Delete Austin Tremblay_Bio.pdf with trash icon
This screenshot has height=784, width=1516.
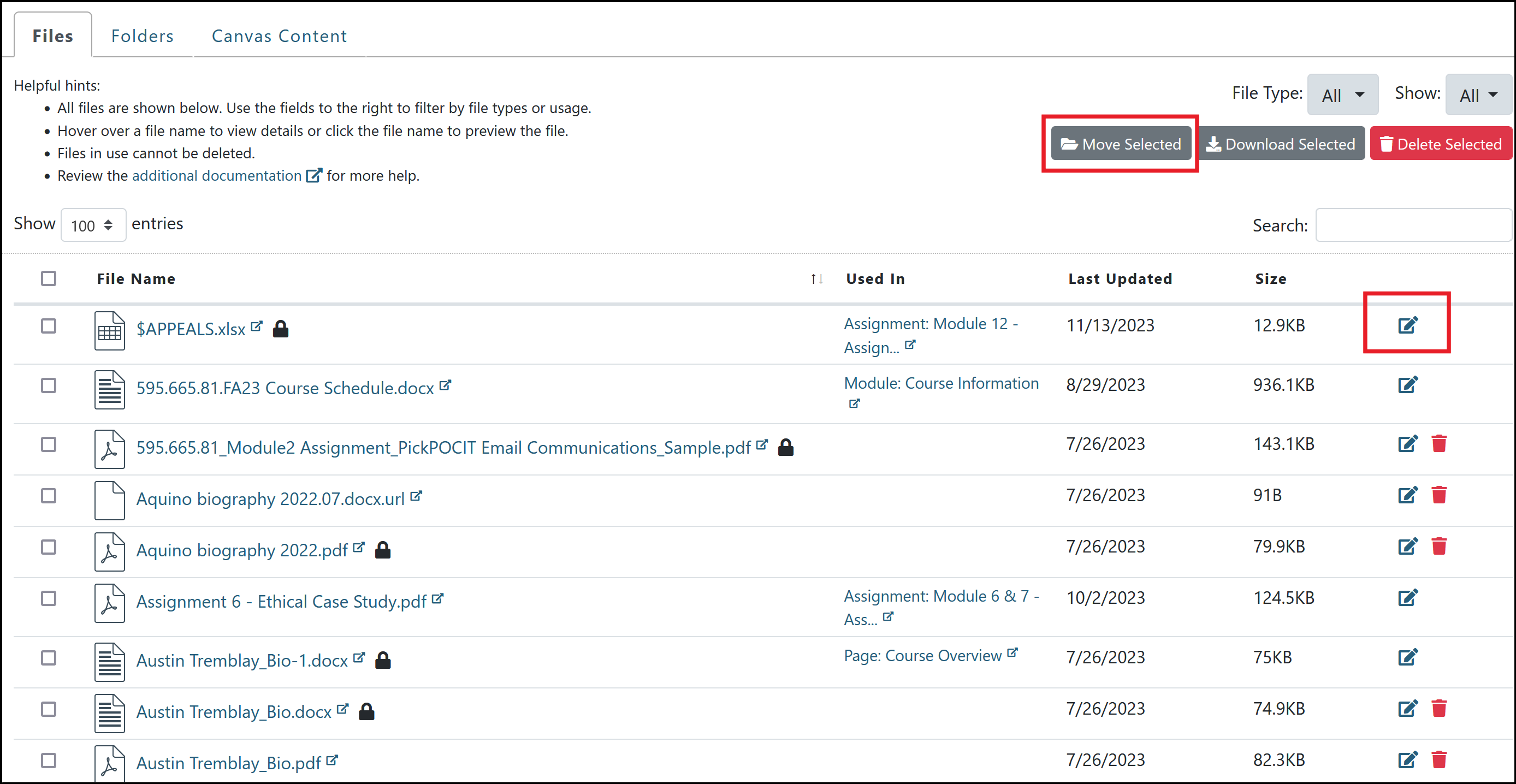(x=1439, y=760)
